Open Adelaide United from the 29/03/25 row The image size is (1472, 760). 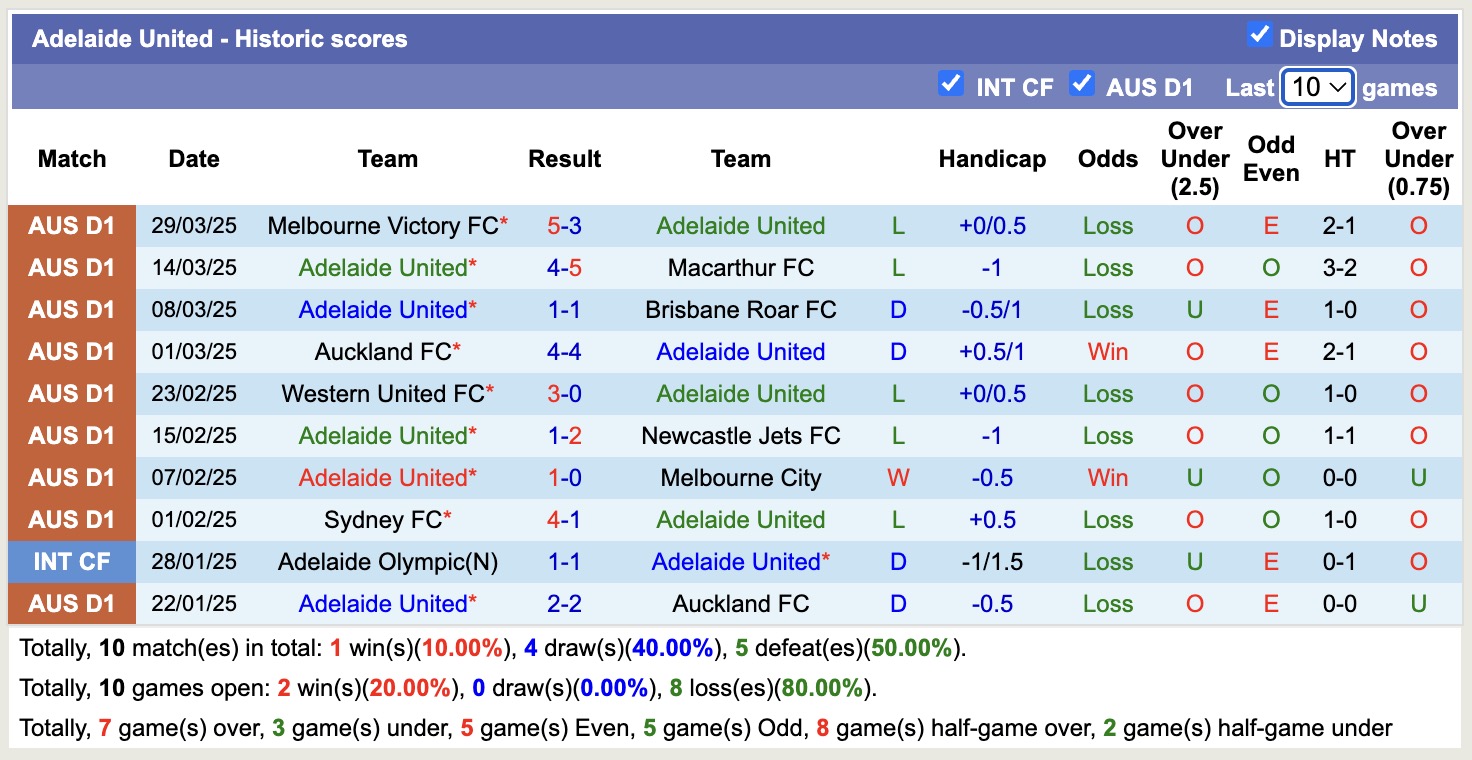[740, 225]
